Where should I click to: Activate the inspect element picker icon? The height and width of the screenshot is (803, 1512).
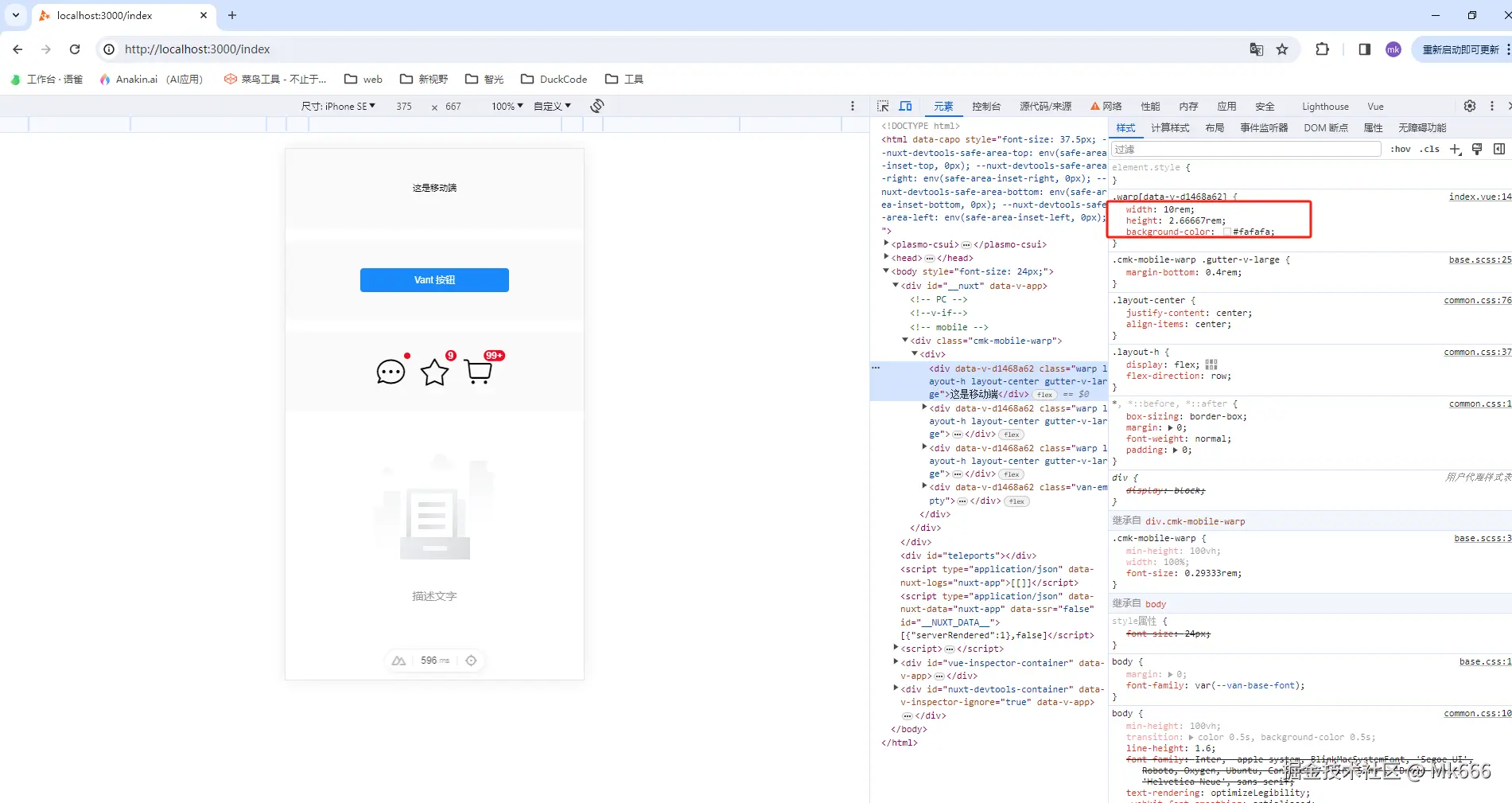(883, 106)
